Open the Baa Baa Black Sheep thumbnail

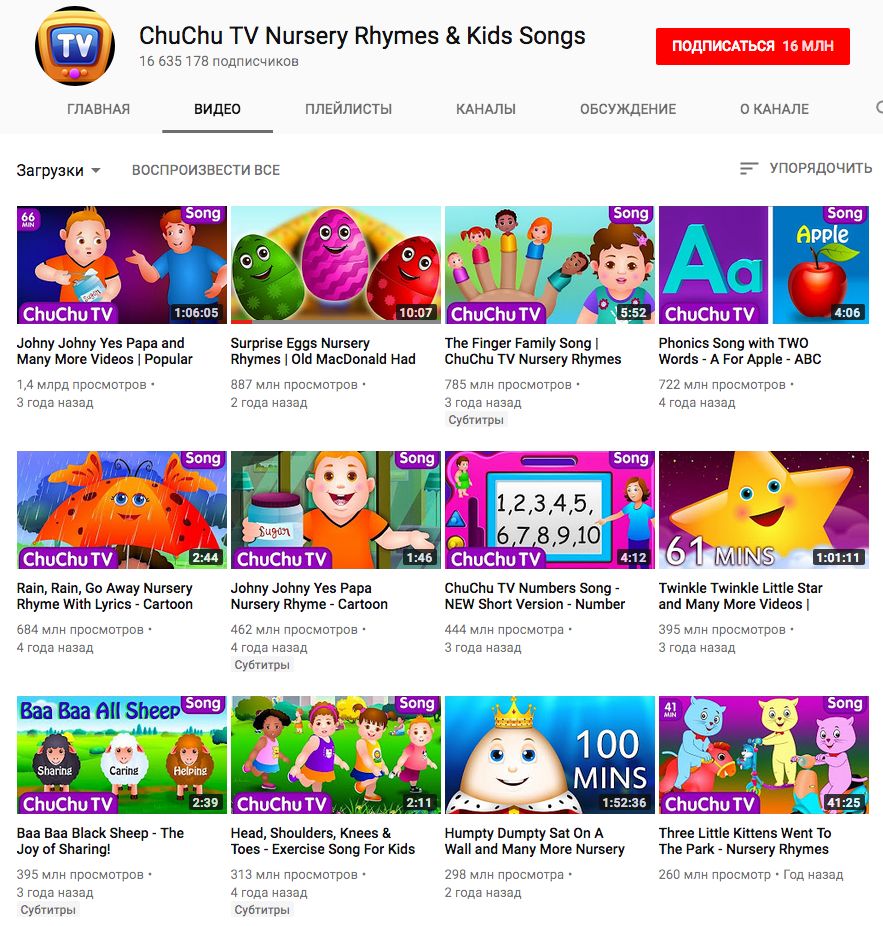pyautogui.click(x=122, y=755)
